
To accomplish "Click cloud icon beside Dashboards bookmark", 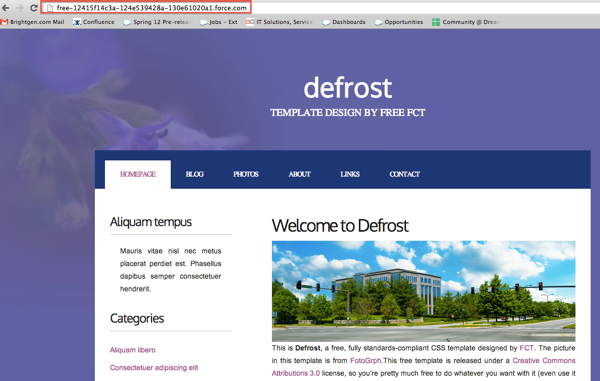I will [326, 23].
